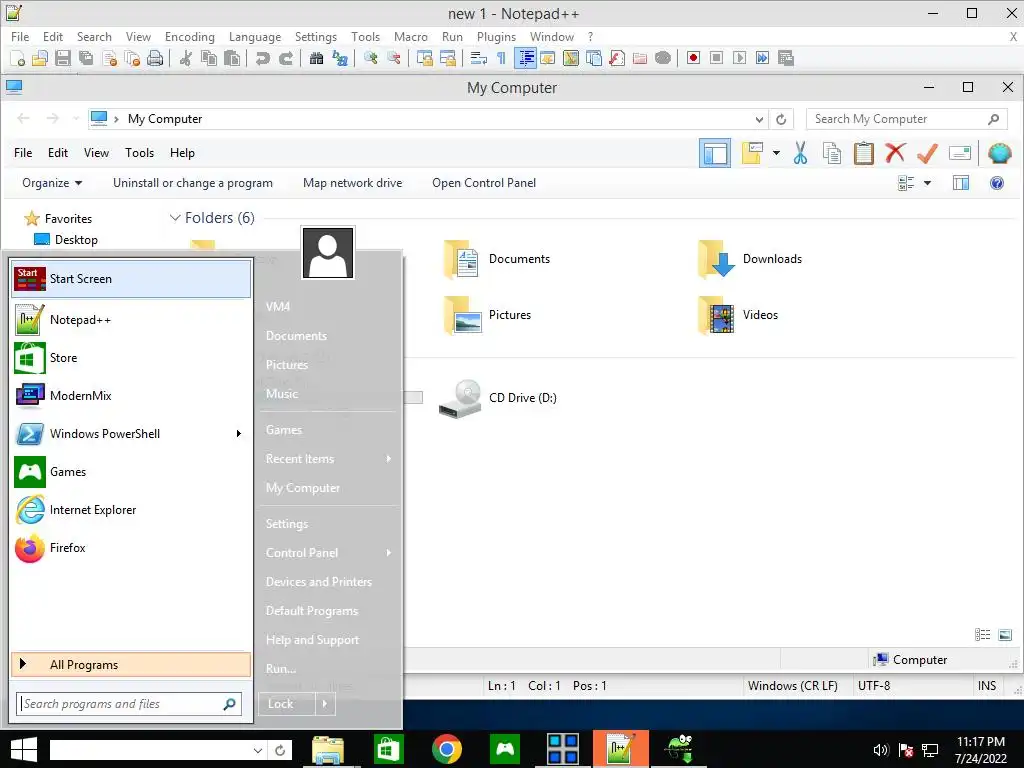Screen dimensions: 1024x768
Task: Expand the address bar history dropdown
Action: (x=759, y=120)
